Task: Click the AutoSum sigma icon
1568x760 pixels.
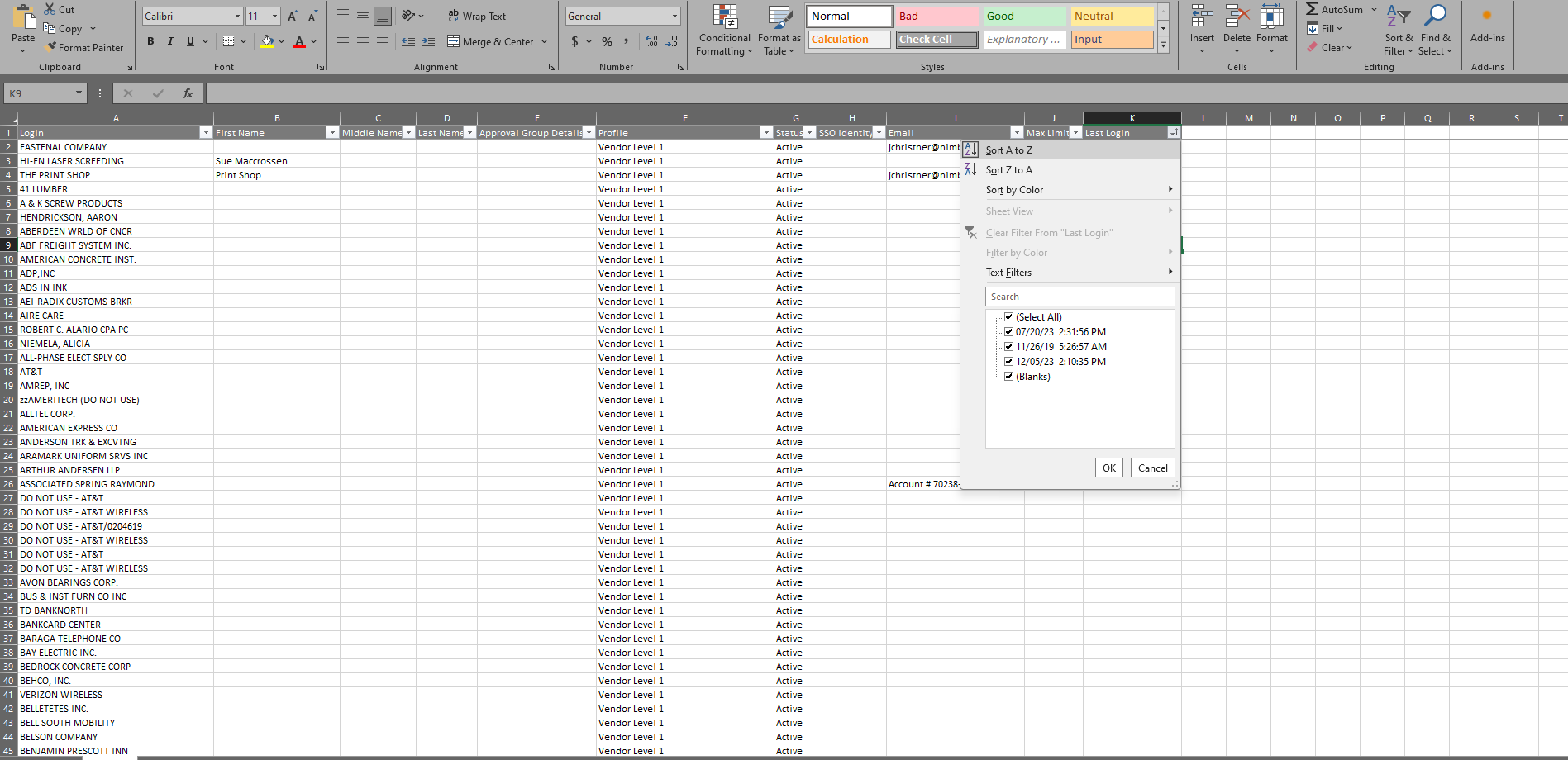Action: (1313, 9)
